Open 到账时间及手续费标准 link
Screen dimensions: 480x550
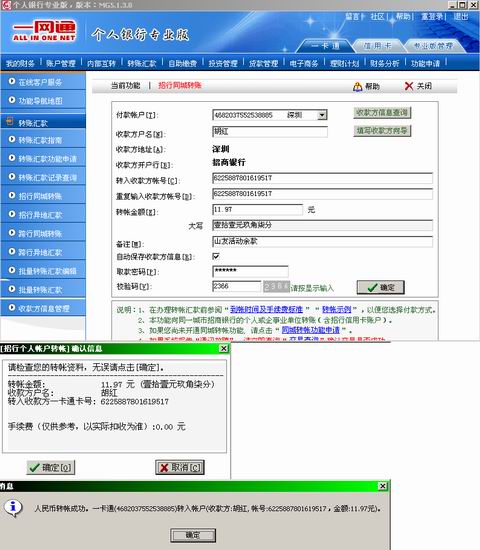(x=266, y=310)
